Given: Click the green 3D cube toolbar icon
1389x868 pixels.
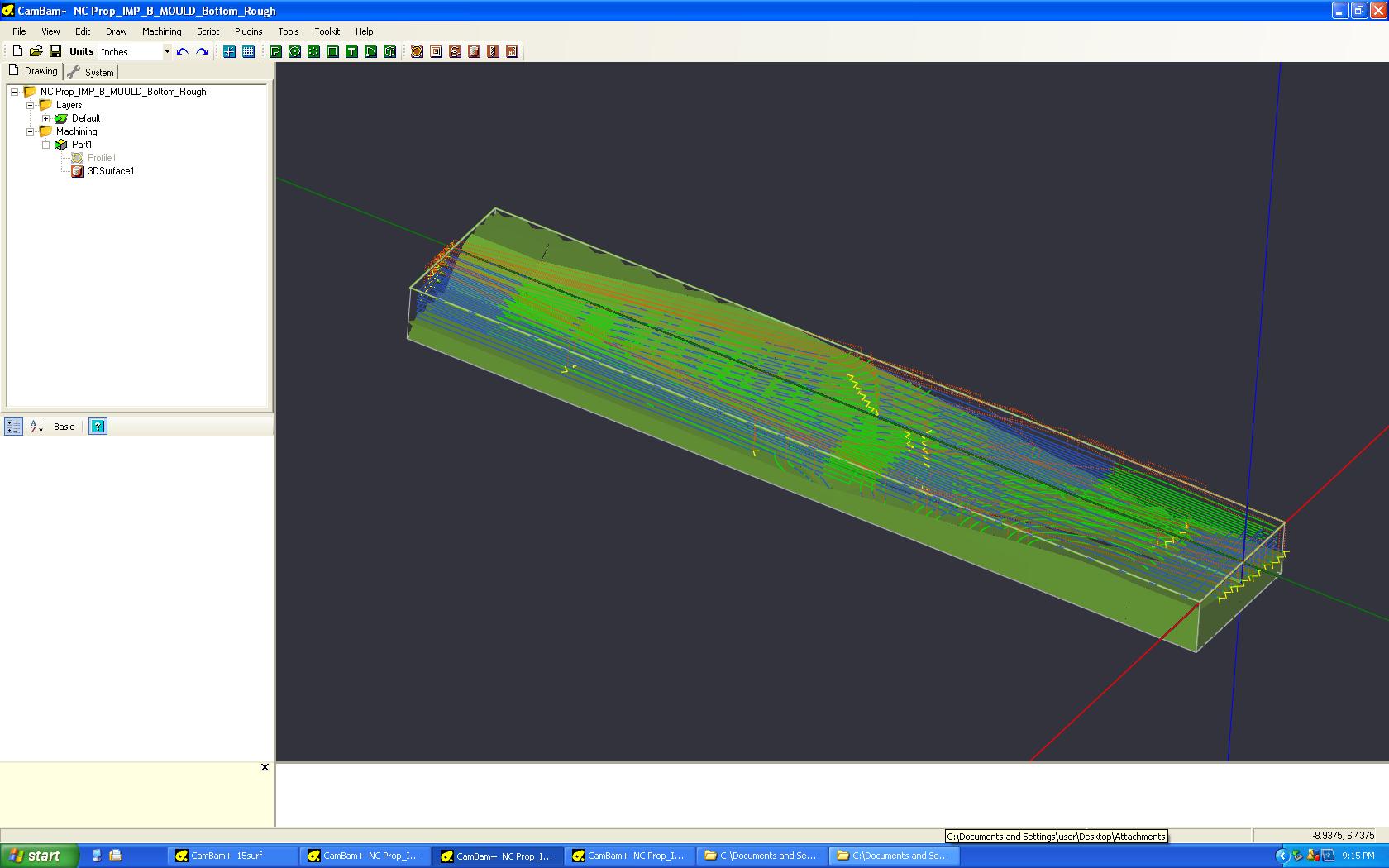Looking at the screenshot, I should (389, 51).
